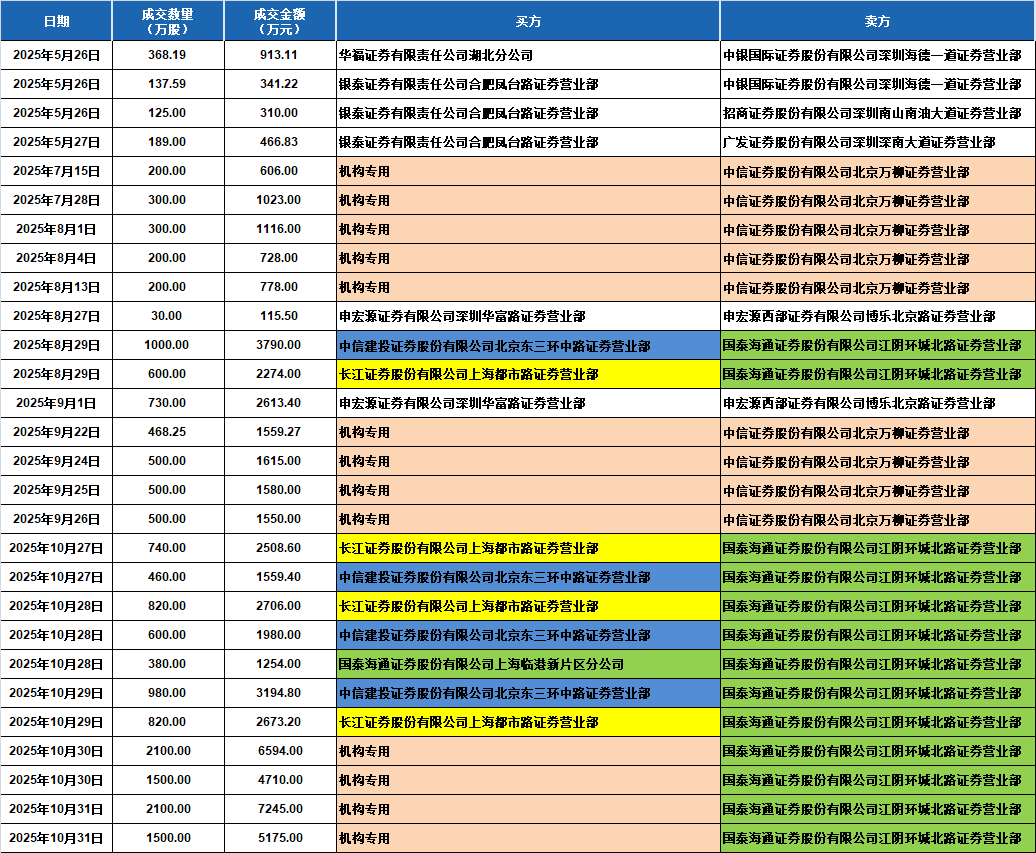Select the amount cell 1254.00
Viewport: 1036px width, 853px height.
click(x=280, y=664)
